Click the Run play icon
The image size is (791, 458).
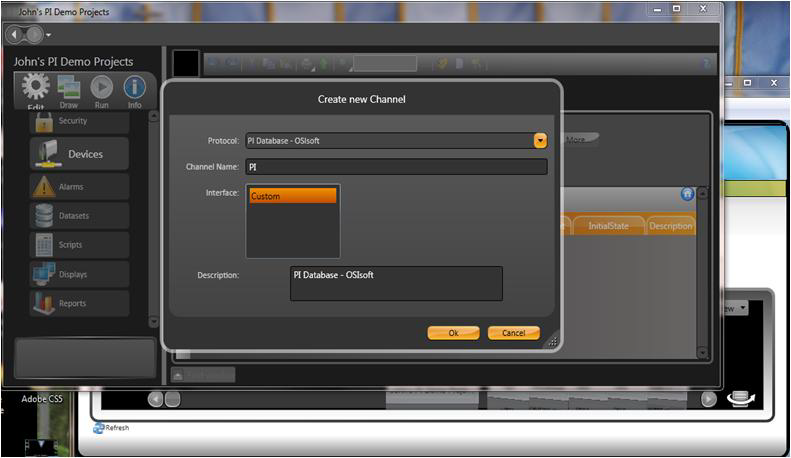click(101, 88)
